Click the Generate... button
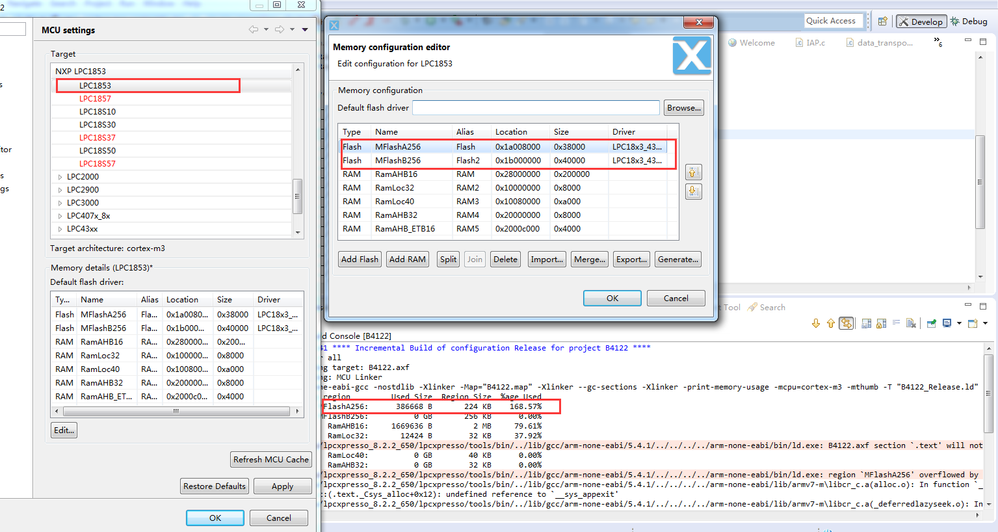 click(678, 259)
